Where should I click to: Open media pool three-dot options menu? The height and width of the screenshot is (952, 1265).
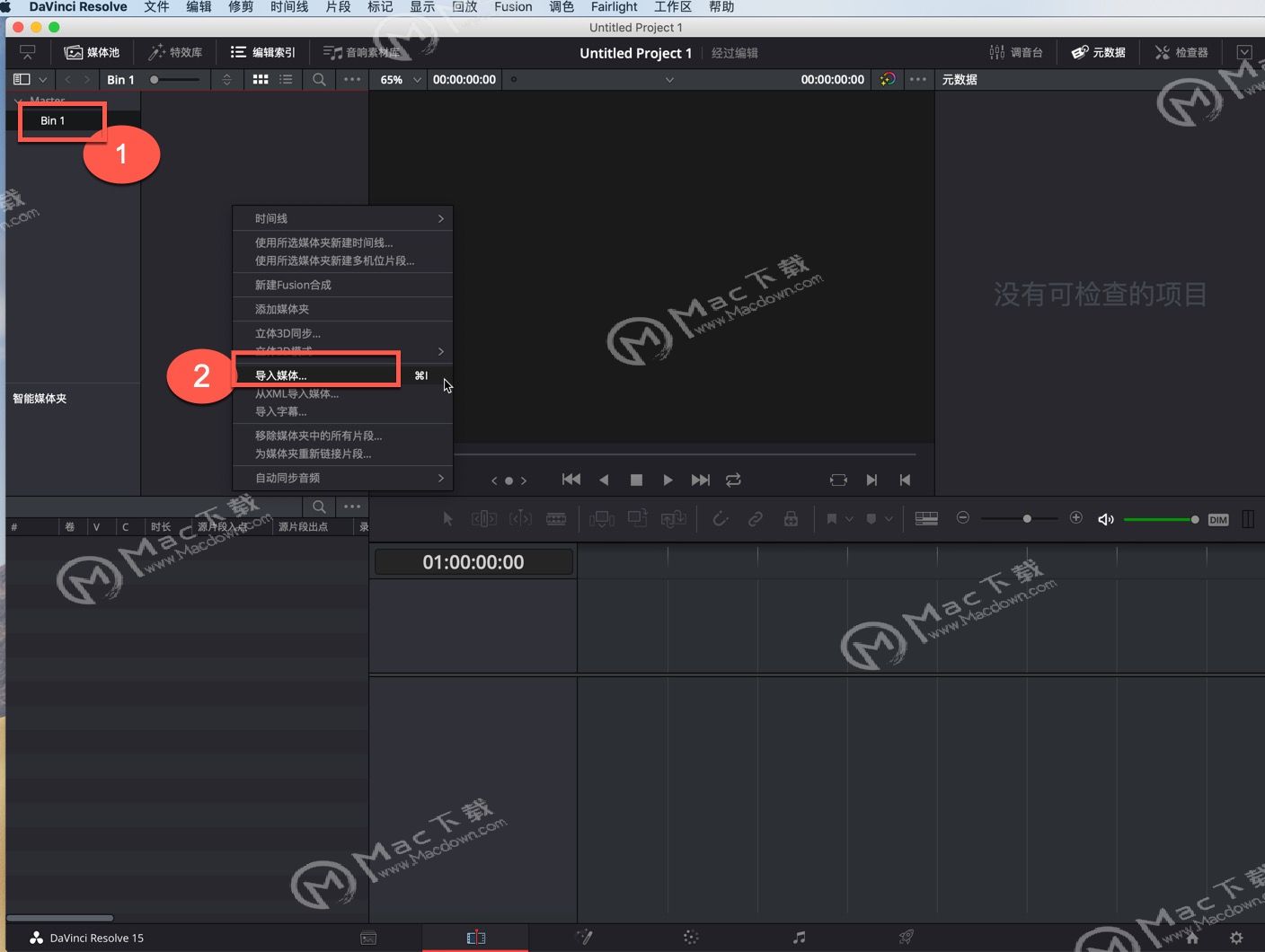pos(352,80)
